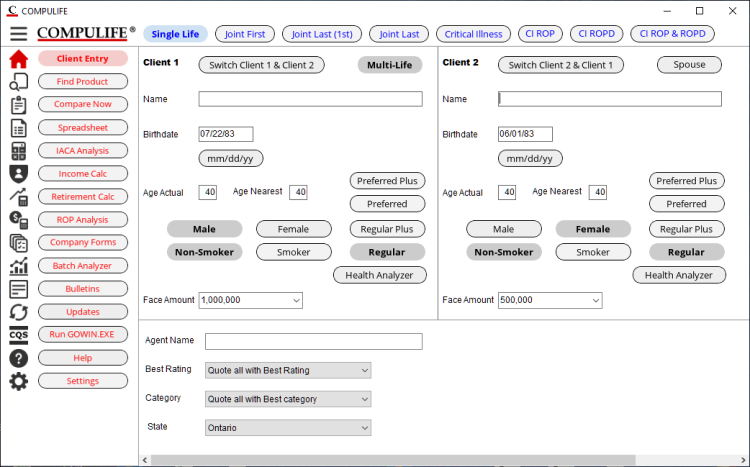The height and width of the screenshot is (467, 750).
Task: Click the Find Product magnifier icon
Action: [x=19, y=82]
